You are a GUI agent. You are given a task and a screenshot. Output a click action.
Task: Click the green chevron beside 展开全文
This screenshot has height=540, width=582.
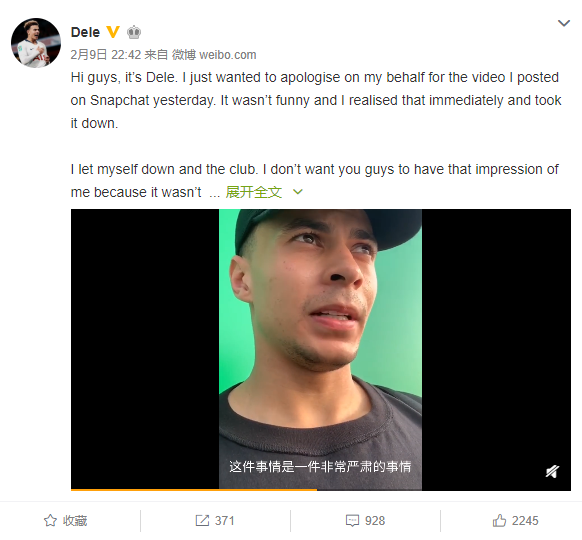(x=298, y=192)
